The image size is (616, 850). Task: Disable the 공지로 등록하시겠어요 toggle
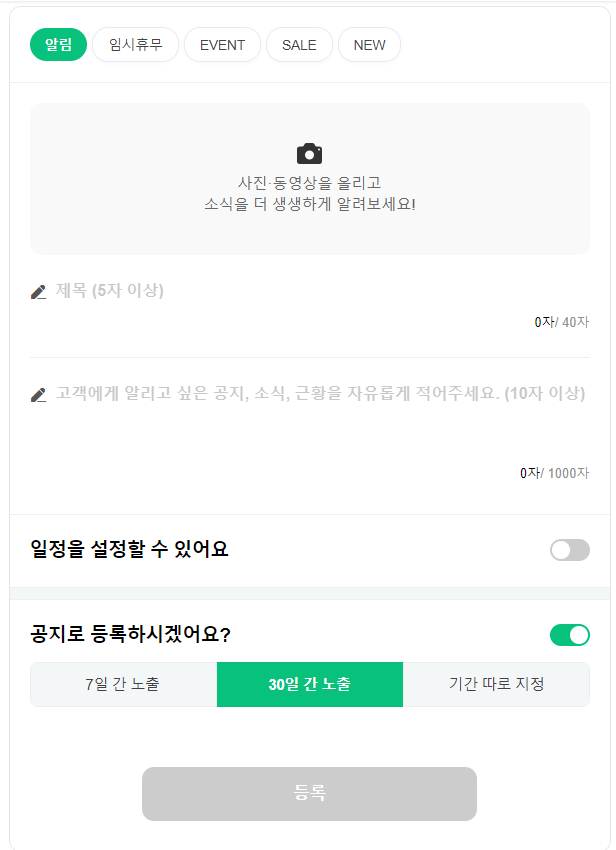pyautogui.click(x=570, y=635)
